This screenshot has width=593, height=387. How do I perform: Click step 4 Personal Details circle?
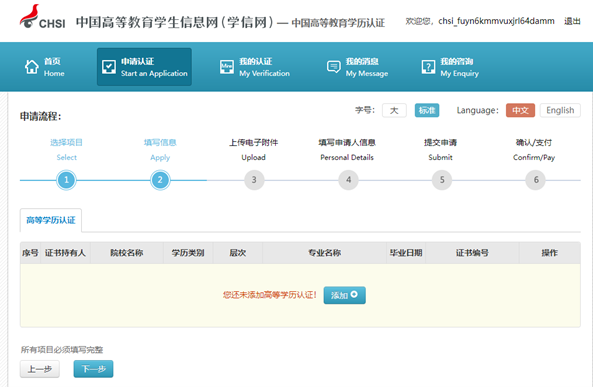click(x=348, y=180)
